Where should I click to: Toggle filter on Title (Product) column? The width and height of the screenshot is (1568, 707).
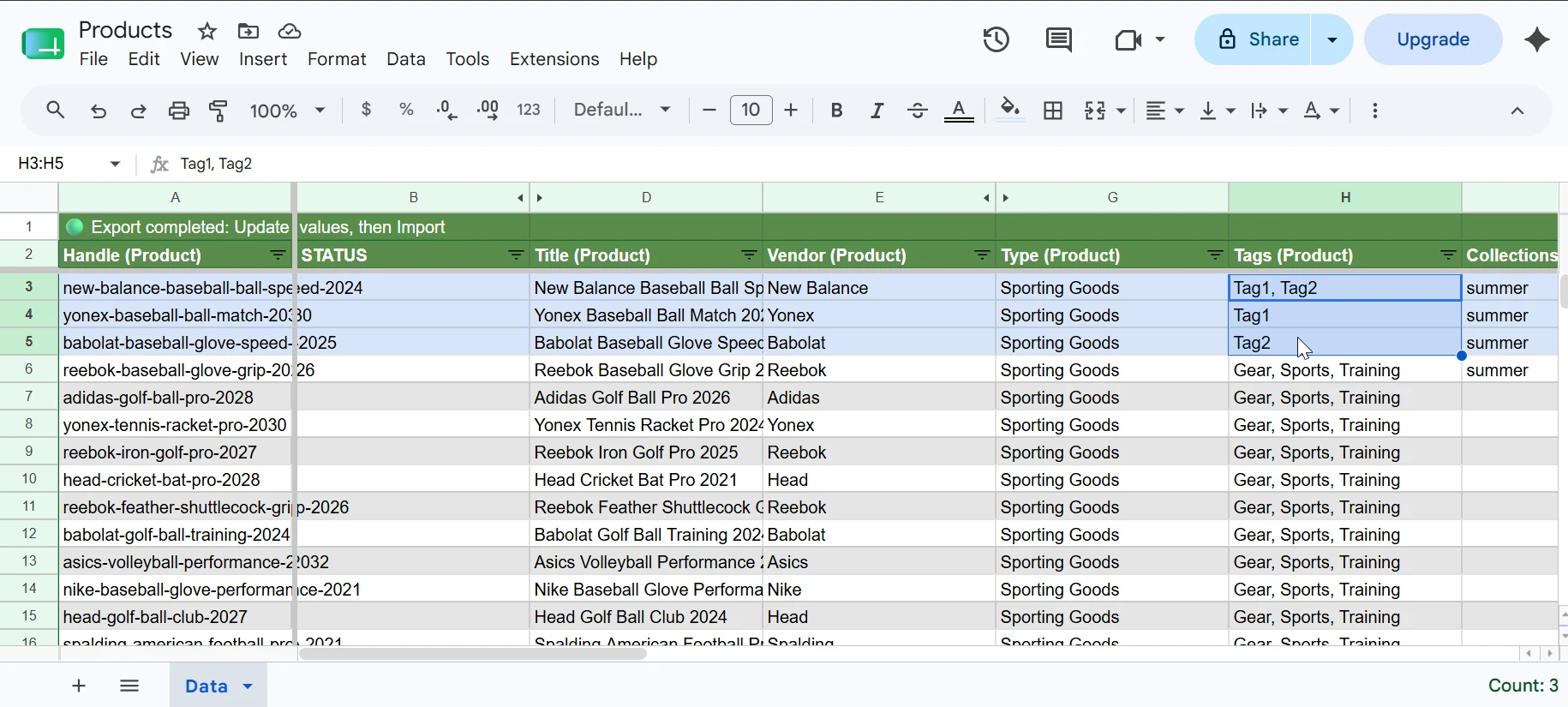(x=749, y=255)
